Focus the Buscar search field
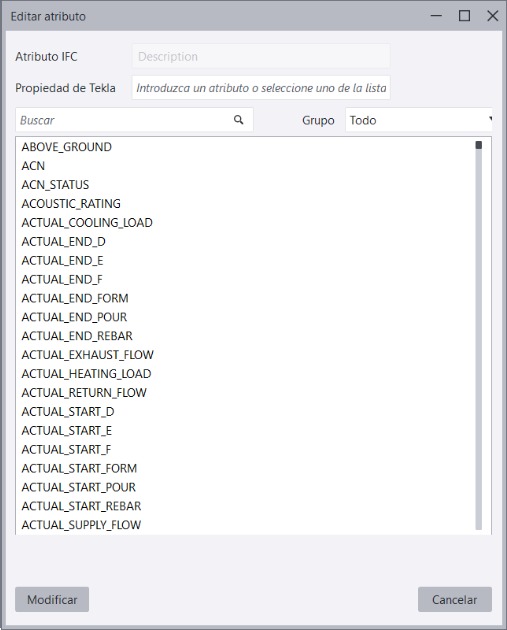 (134, 120)
